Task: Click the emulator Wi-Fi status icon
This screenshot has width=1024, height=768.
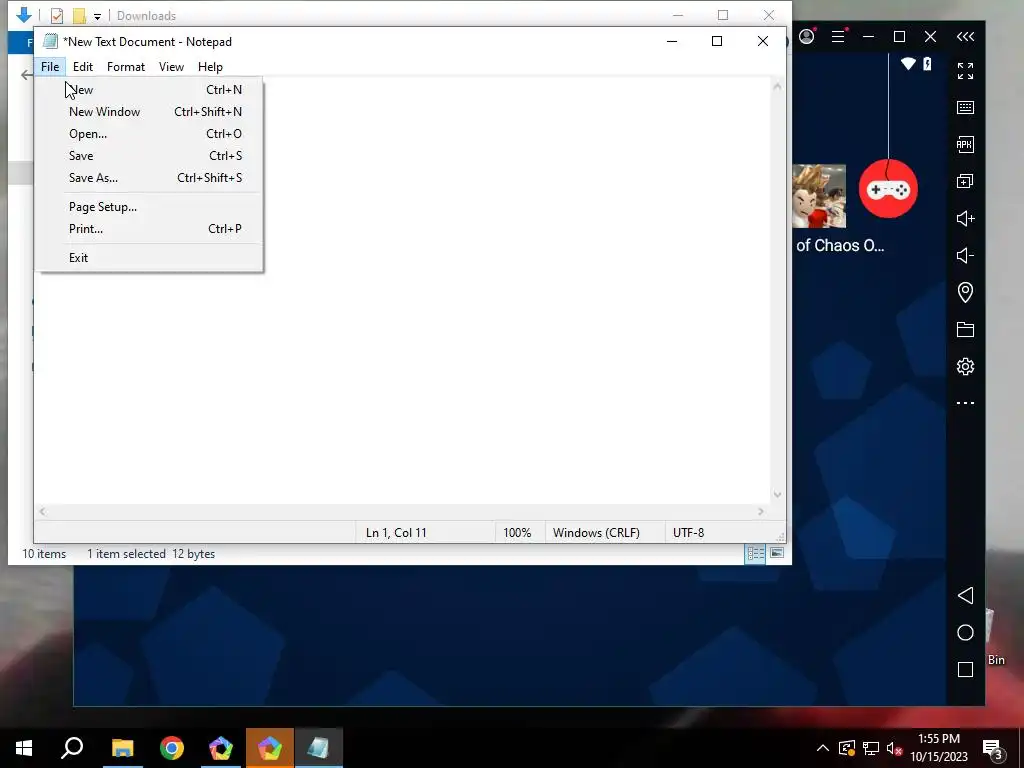Action: coord(908,63)
